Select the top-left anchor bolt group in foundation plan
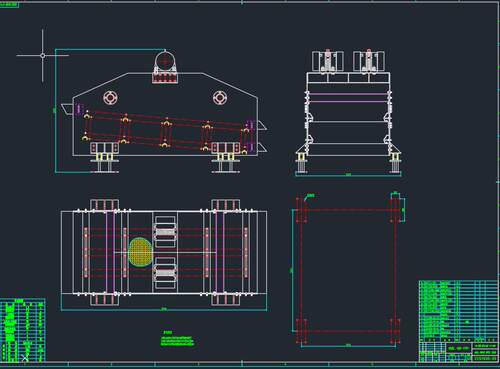Image resolution: width=500 pixels, height=369 pixels. [x=302, y=210]
